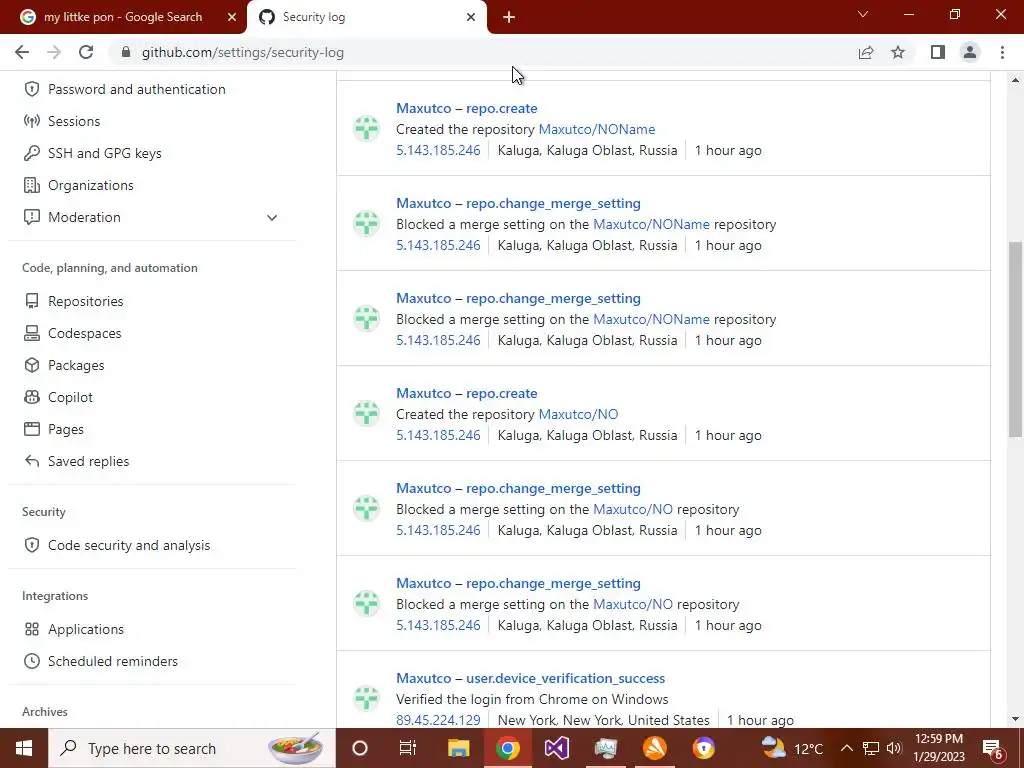
Task: Click the Code security shield icon
Action: (x=31, y=545)
